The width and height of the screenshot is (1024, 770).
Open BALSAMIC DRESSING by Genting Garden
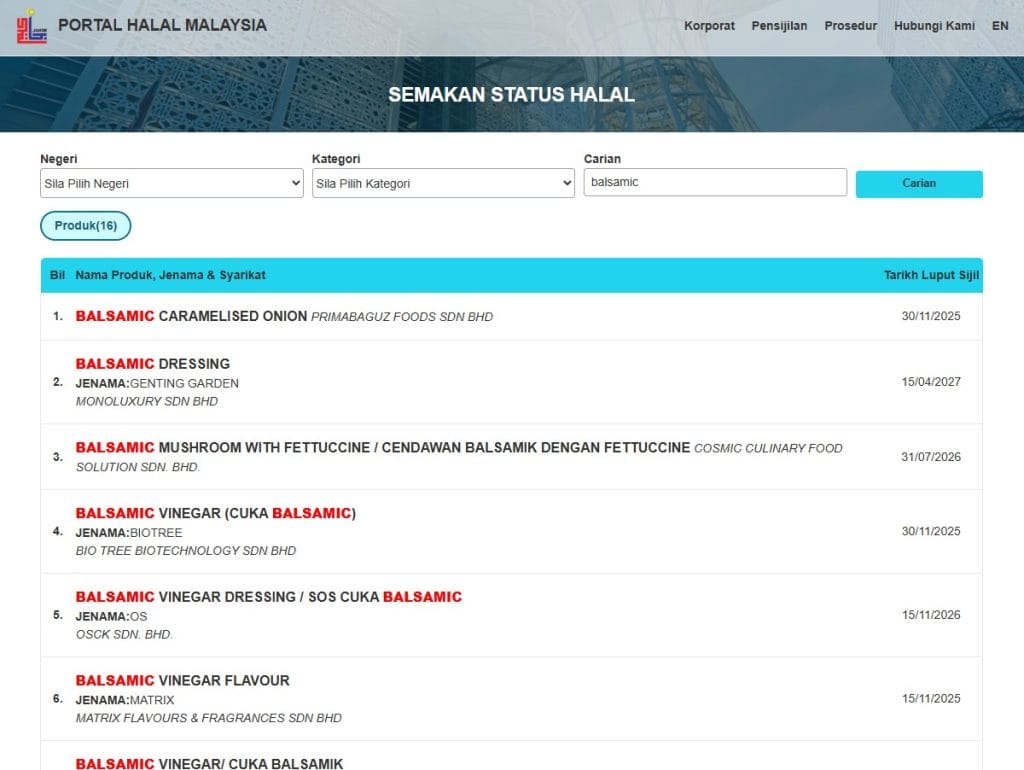coord(152,364)
